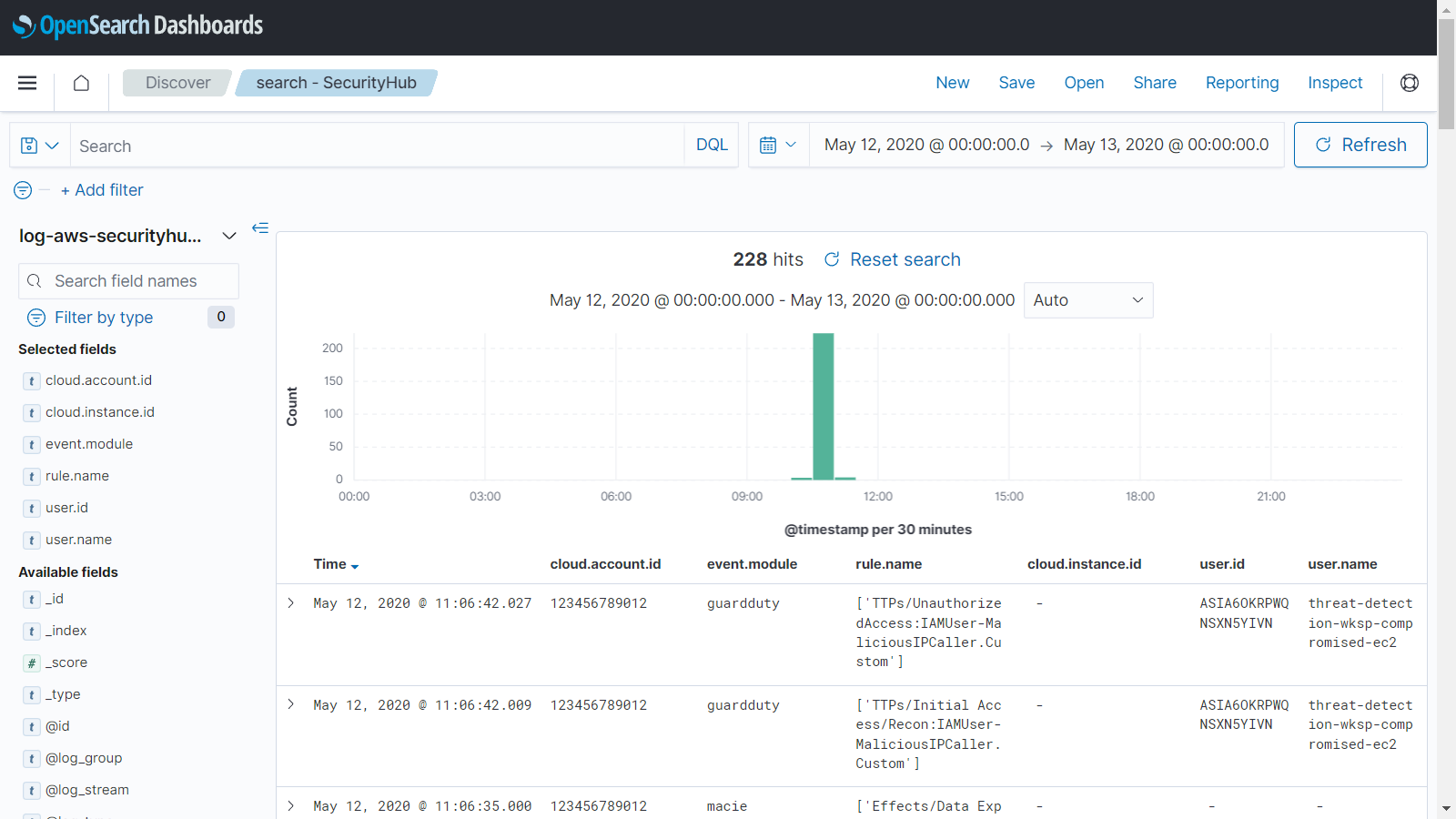Open saved queries disk icon
This screenshot has width=1456, height=819.
coord(39,146)
